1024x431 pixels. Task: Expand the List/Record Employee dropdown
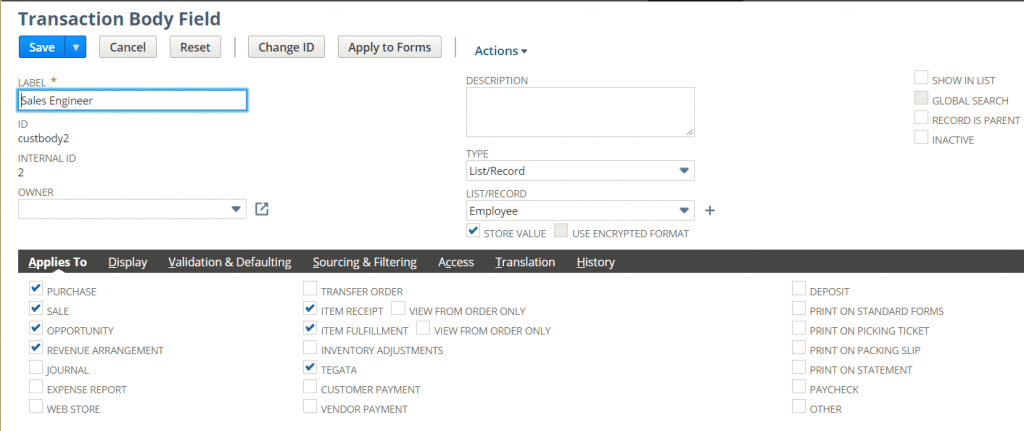pyautogui.click(x=684, y=211)
